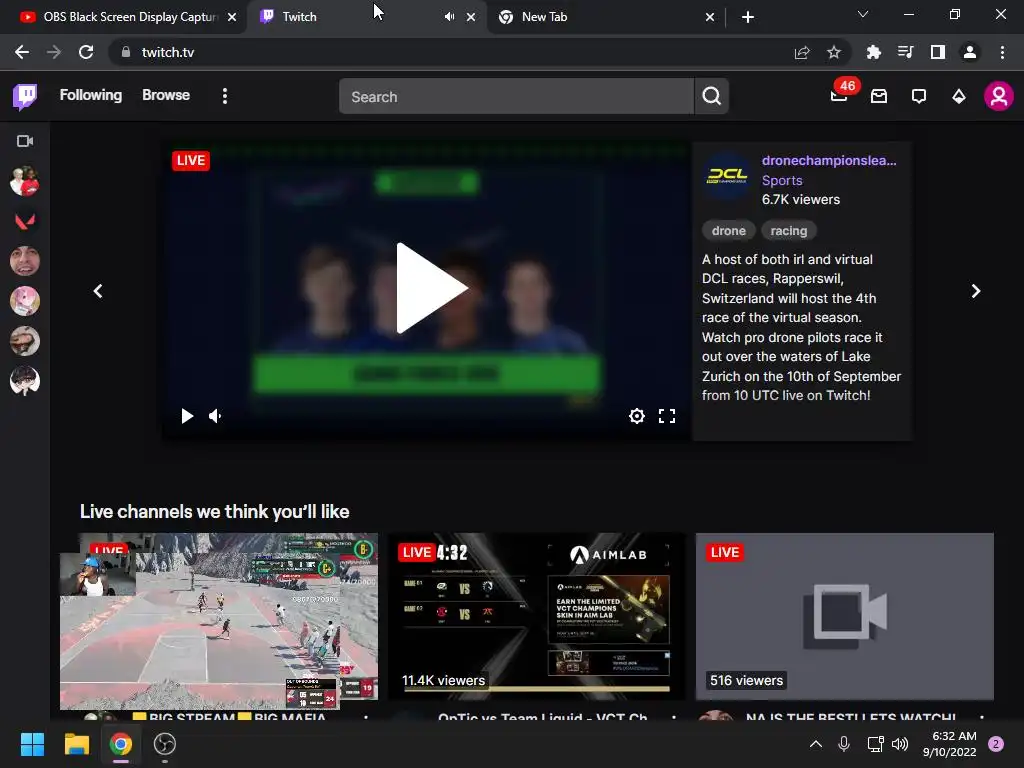Open the red Valorant channel in sidebar
This screenshot has height=768, width=1024.
(25, 221)
